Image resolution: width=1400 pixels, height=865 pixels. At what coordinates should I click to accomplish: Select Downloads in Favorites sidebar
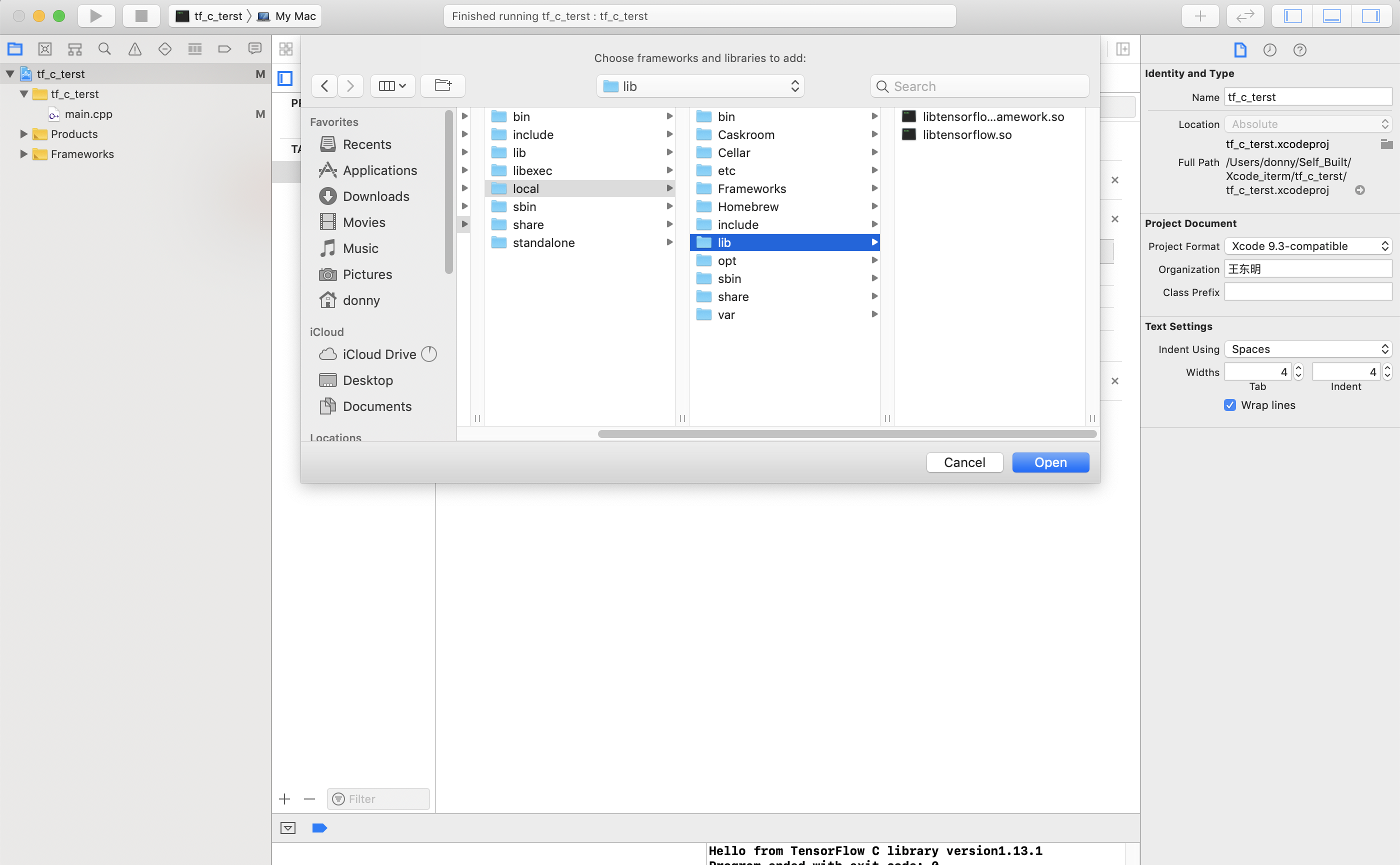[x=375, y=196]
